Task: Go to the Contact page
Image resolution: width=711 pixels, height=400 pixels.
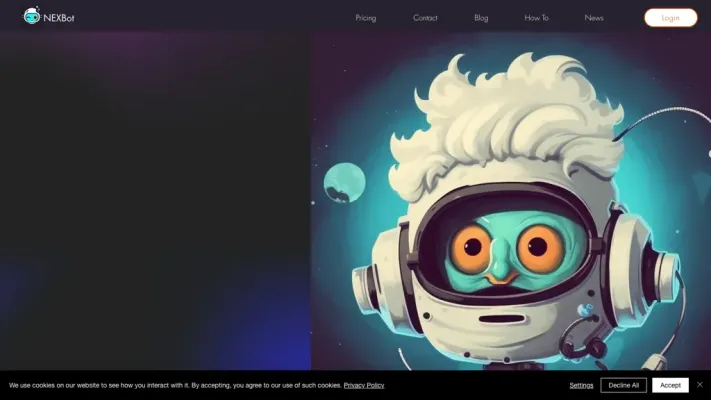Action: click(425, 18)
